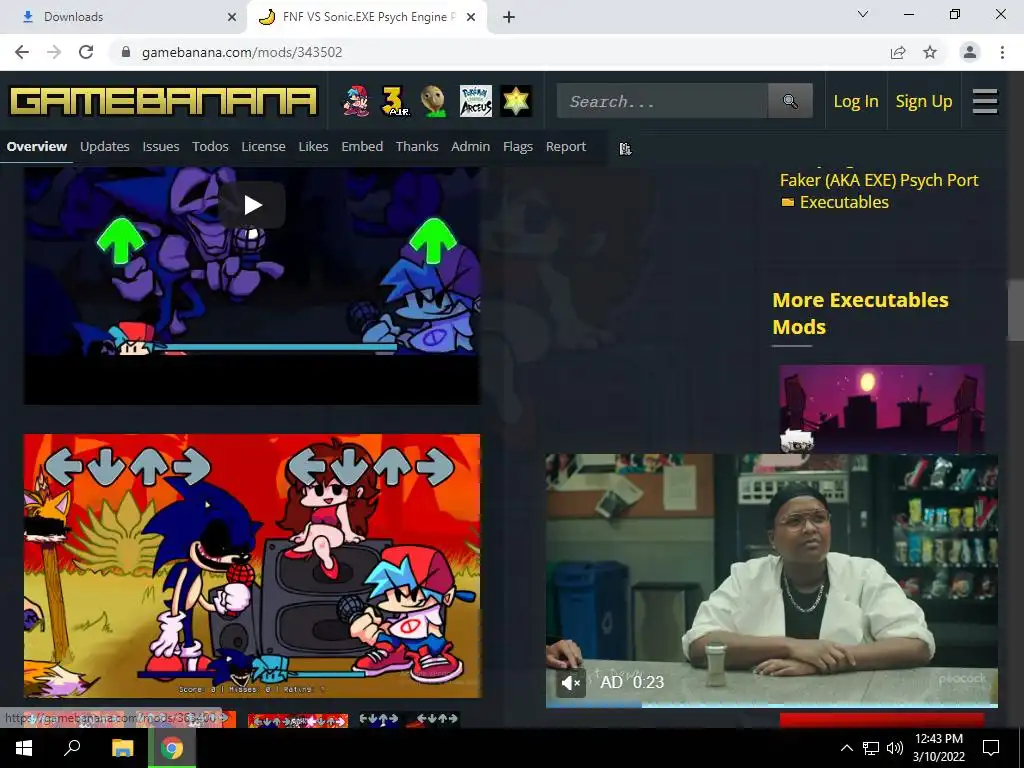Click the ad video progress bar
The height and width of the screenshot is (768, 1024).
click(772, 705)
